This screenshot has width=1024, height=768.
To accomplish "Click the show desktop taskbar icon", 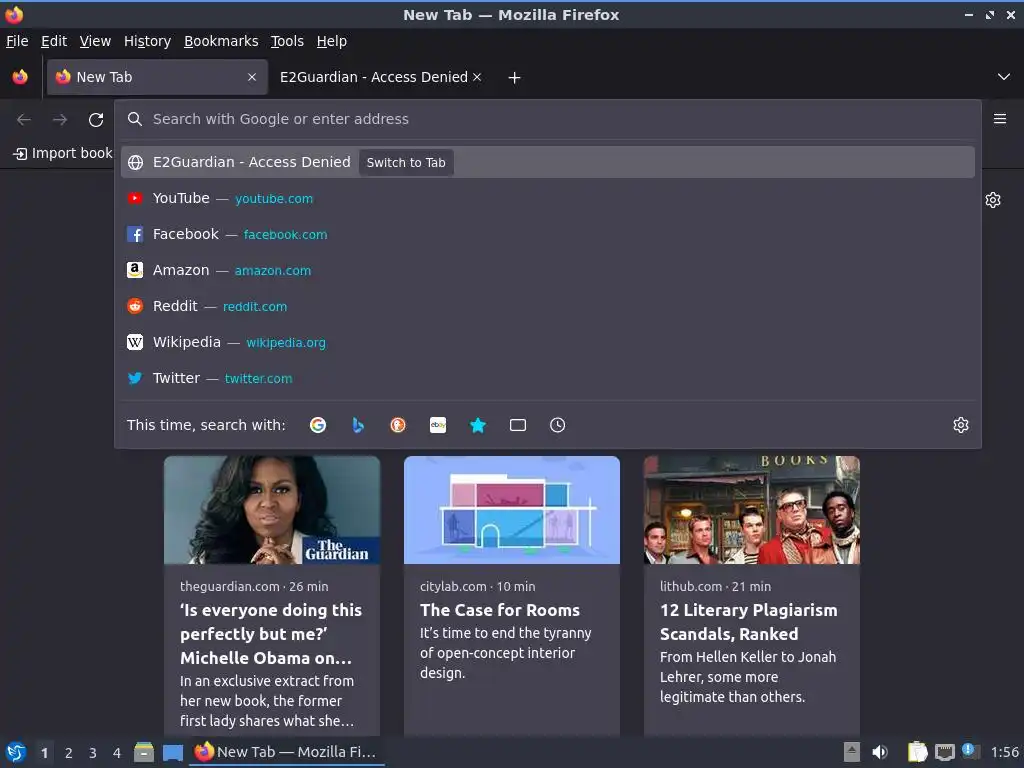I will [172, 752].
